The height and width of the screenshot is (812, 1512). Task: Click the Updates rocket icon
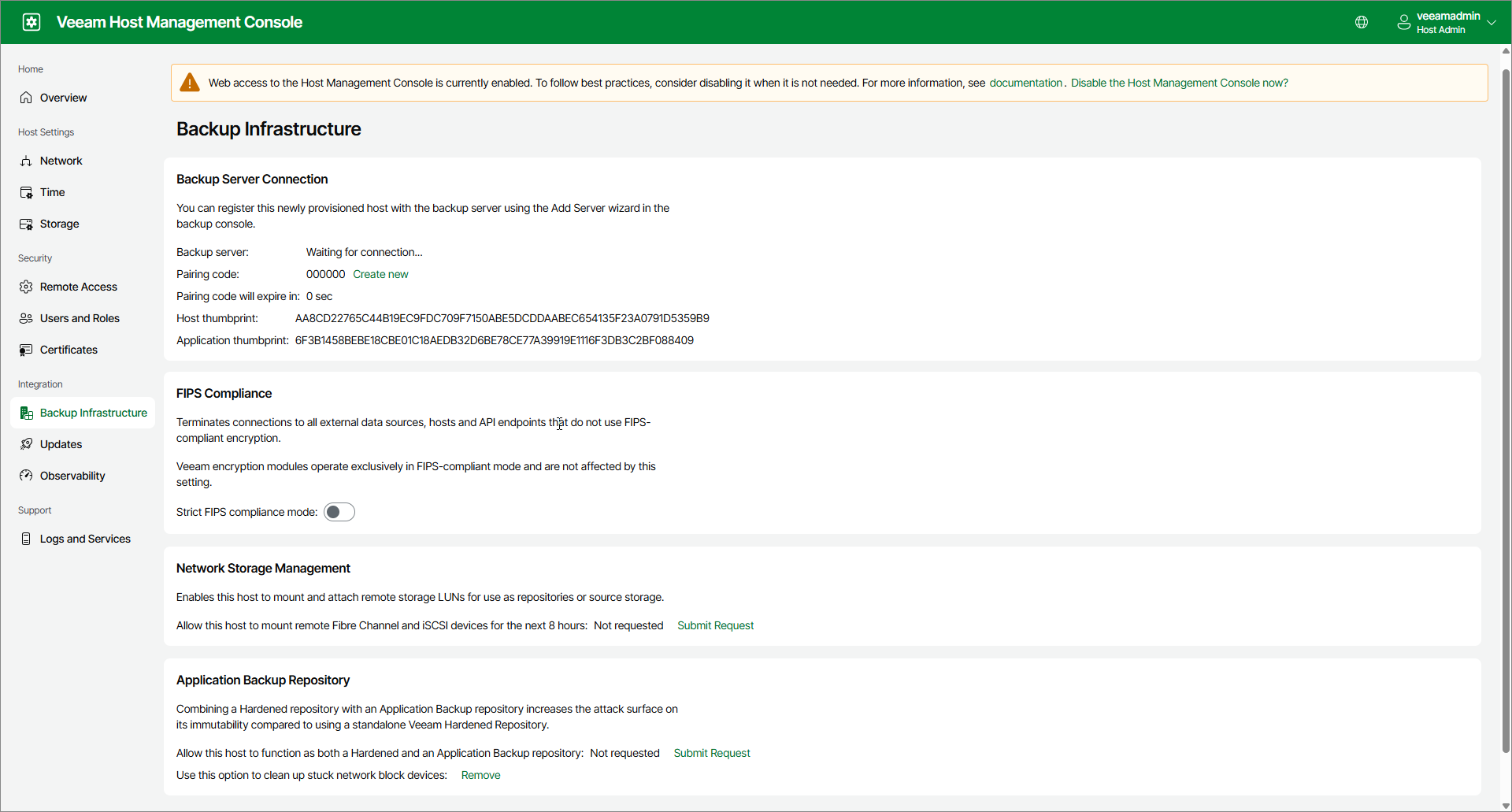pyautogui.click(x=26, y=444)
